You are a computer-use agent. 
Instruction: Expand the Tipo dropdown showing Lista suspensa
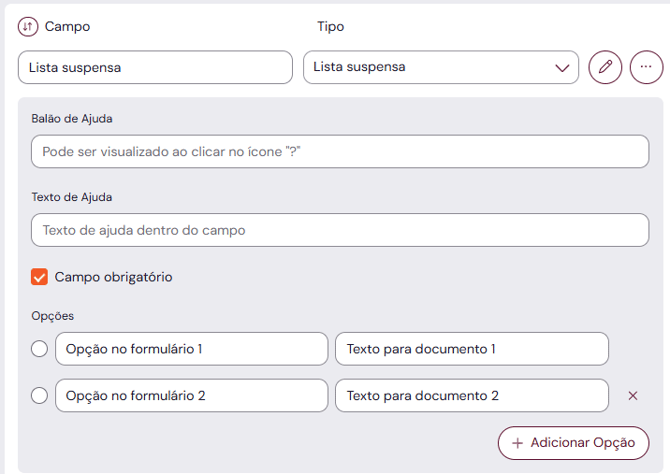pos(441,67)
